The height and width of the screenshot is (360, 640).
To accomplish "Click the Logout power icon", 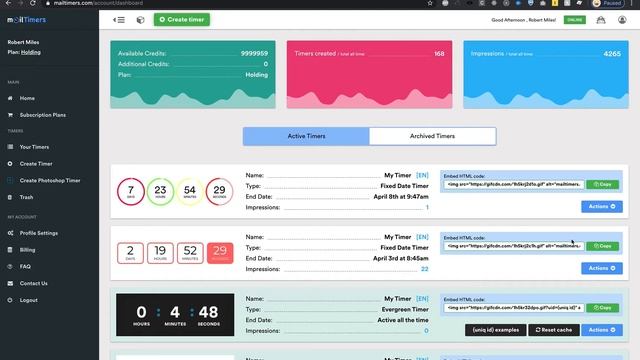I will click(10, 300).
